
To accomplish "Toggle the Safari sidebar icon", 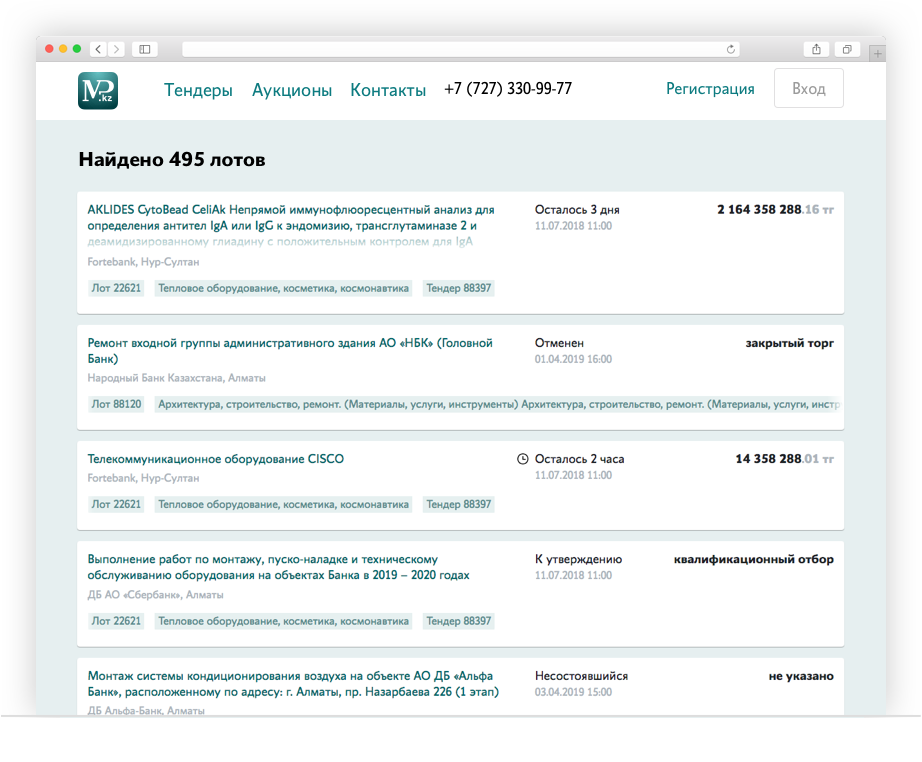I will (145, 49).
